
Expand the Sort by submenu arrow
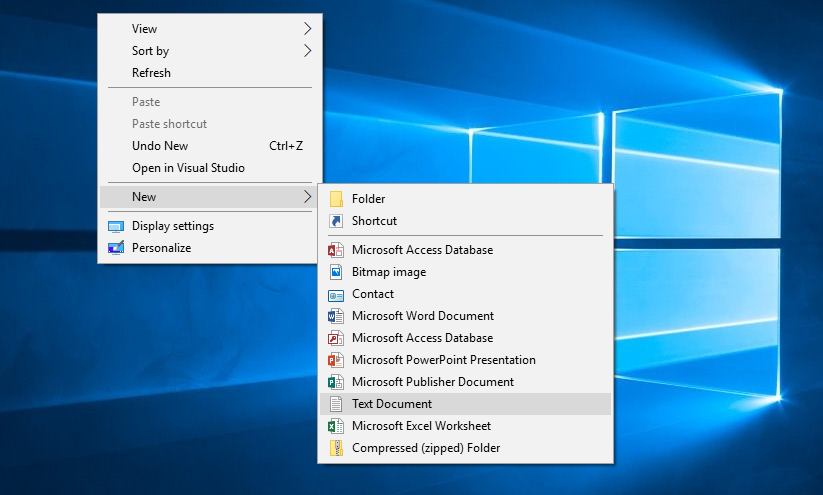click(x=307, y=51)
